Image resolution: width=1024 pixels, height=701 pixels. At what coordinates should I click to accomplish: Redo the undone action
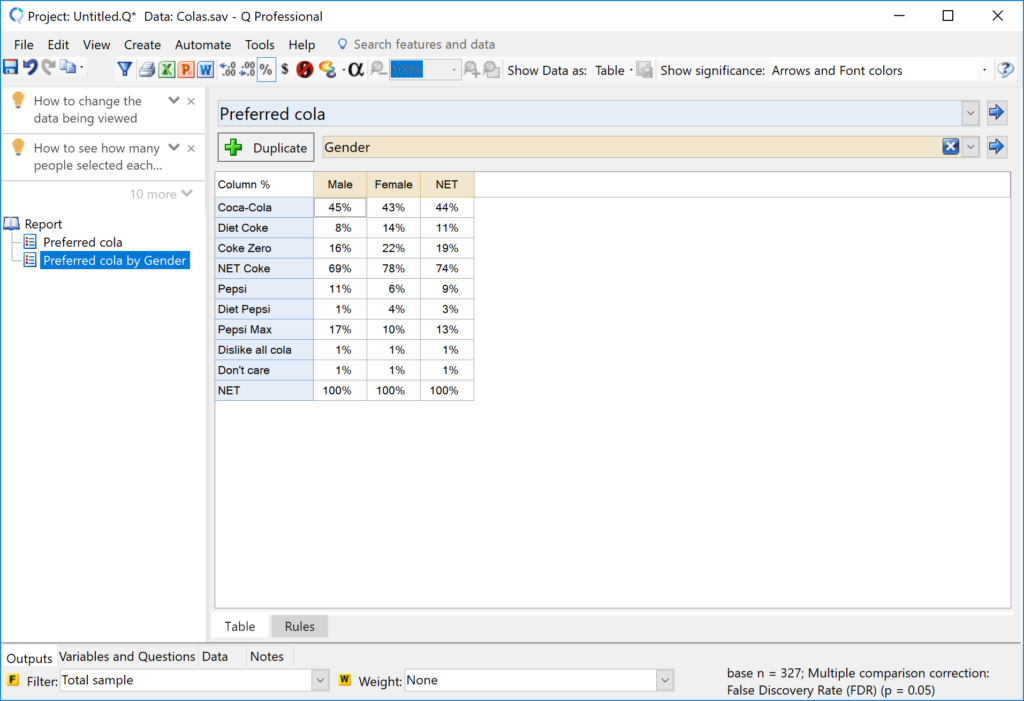pyautogui.click(x=48, y=67)
